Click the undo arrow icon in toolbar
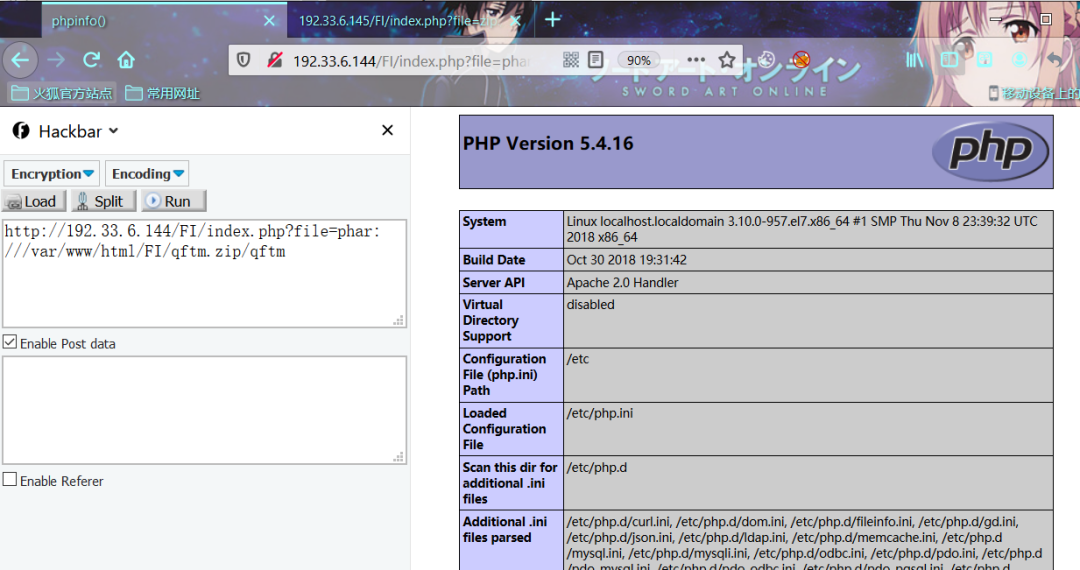Image resolution: width=1080 pixels, height=570 pixels. 1055,60
